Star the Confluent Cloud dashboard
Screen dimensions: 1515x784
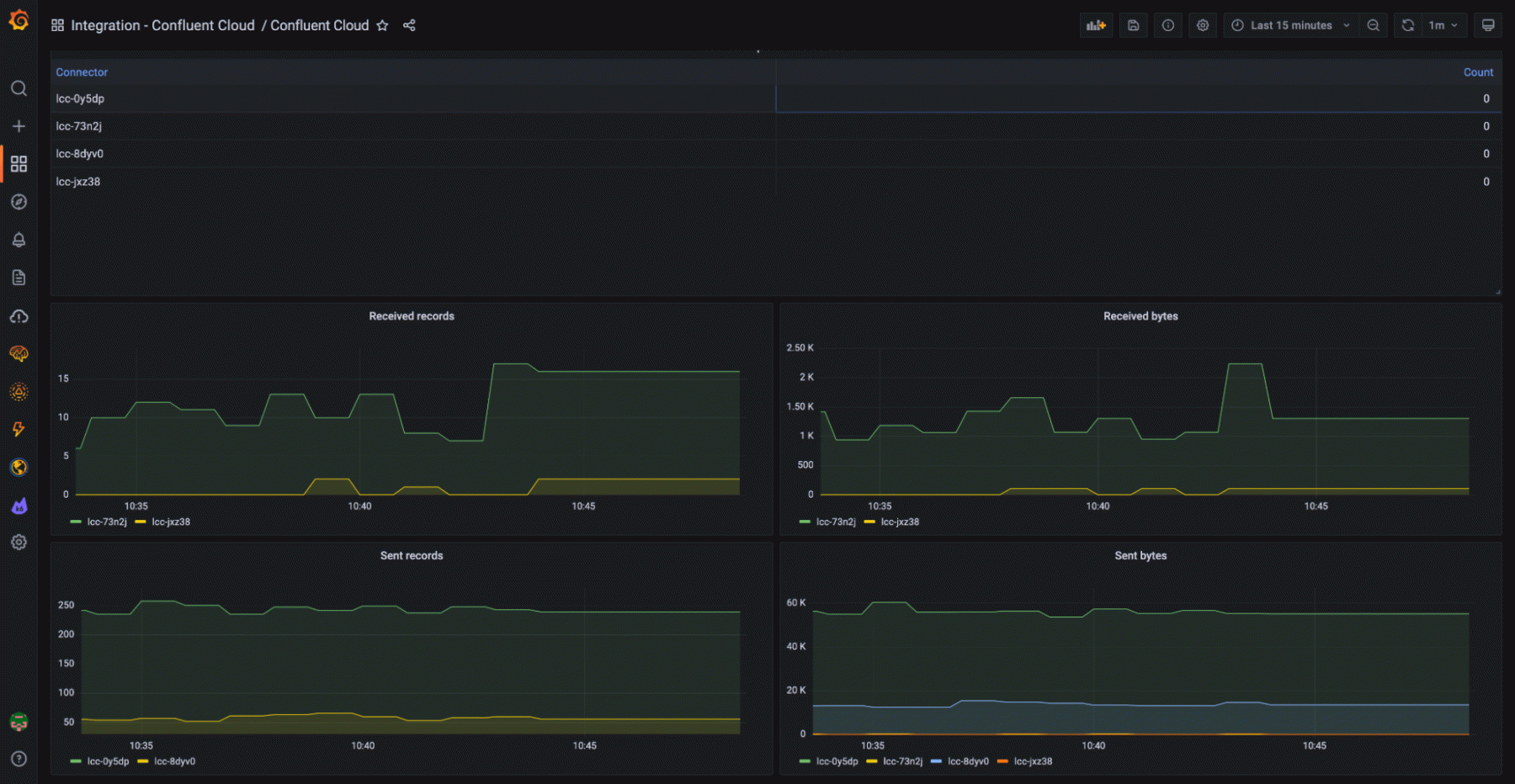coord(383,25)
